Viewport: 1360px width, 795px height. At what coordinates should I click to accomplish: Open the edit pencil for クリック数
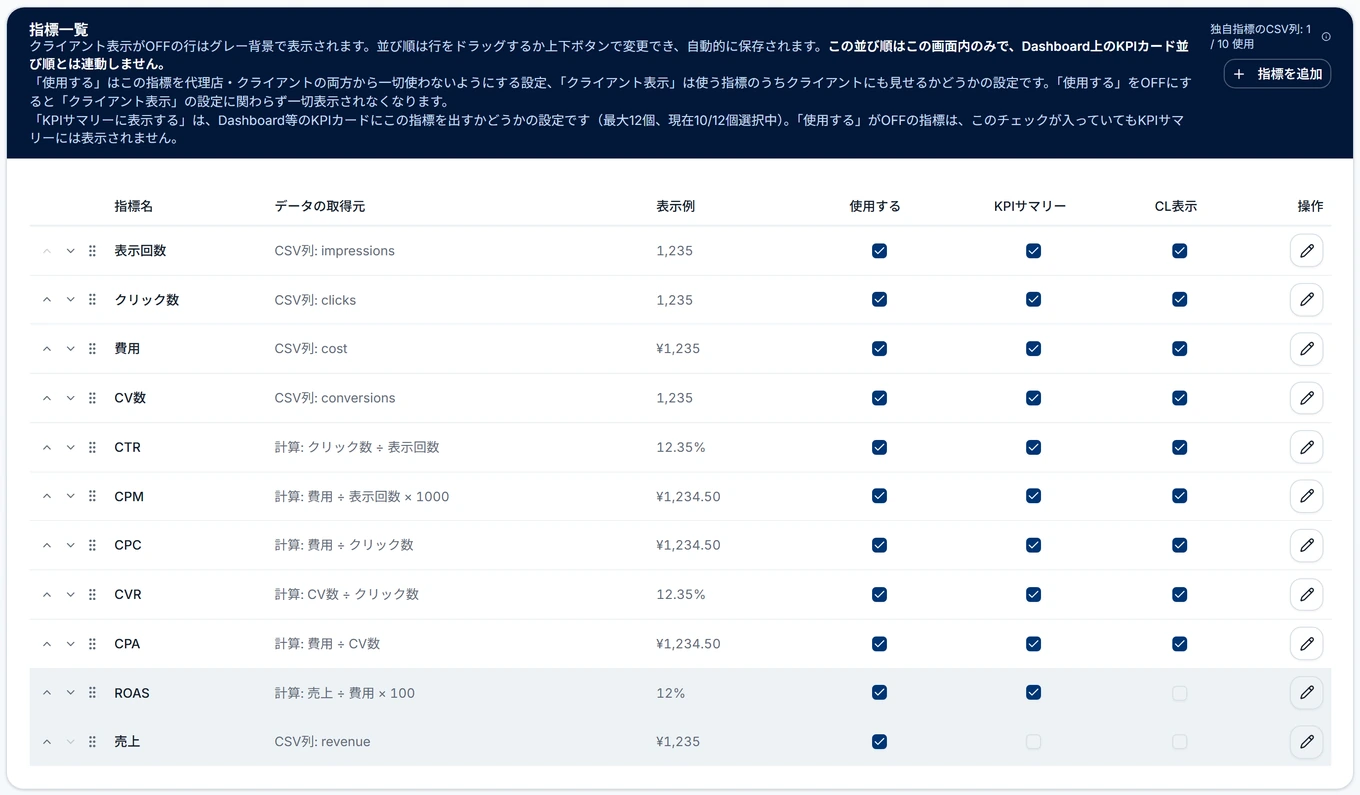1306,300
